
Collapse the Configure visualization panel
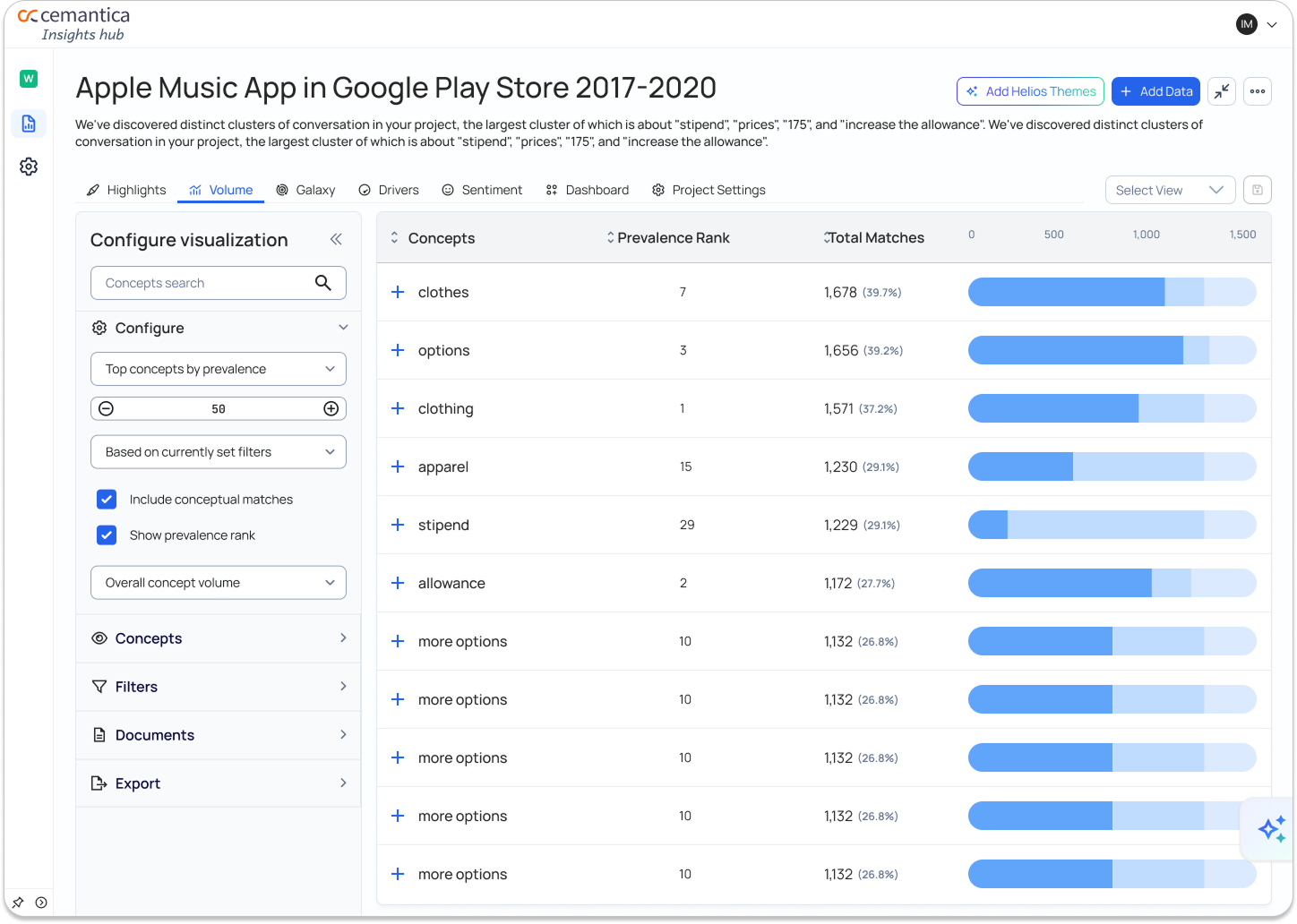(336, 239)
